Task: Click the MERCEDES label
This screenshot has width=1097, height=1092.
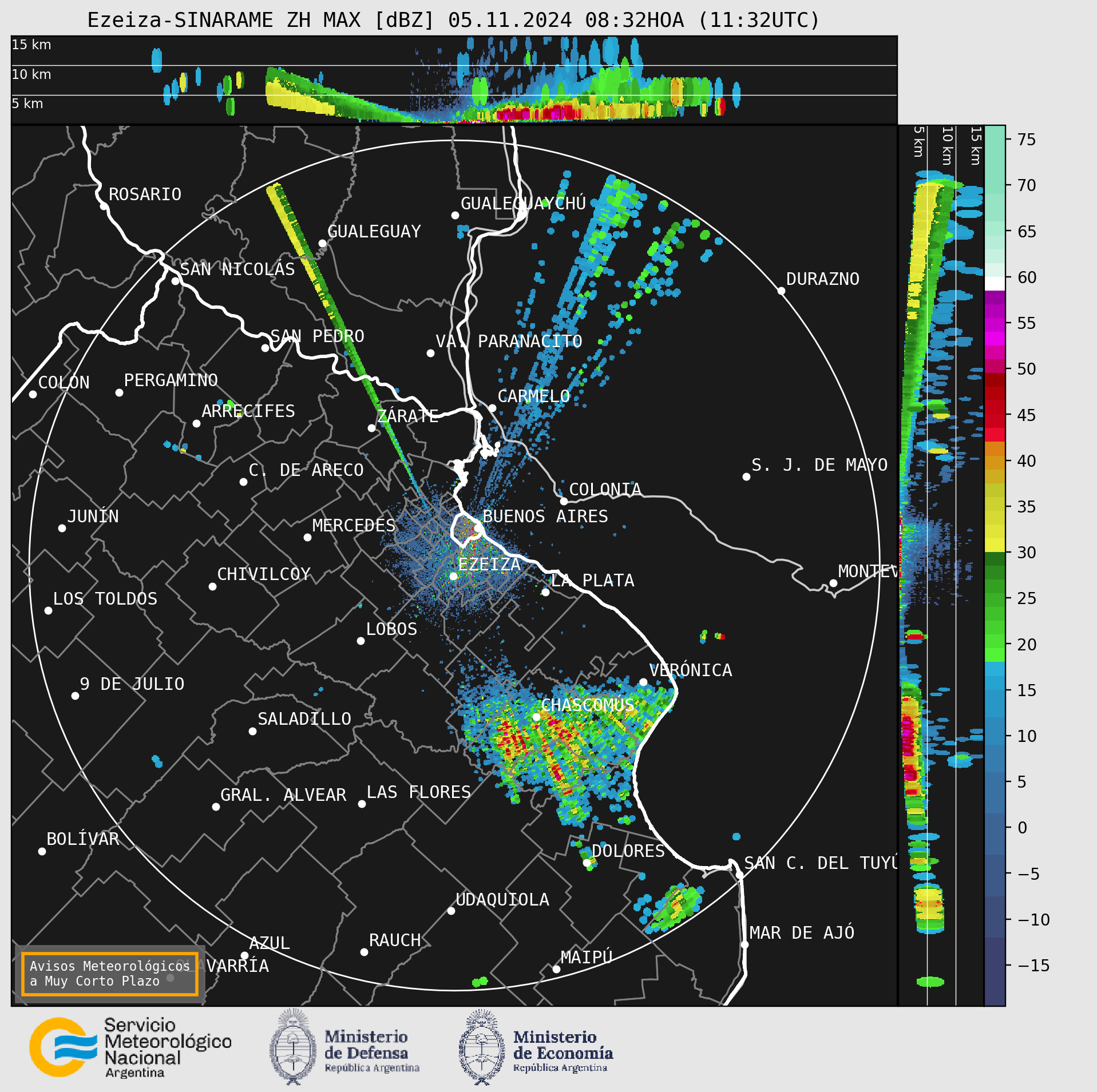Action: [x=354, y=526]
